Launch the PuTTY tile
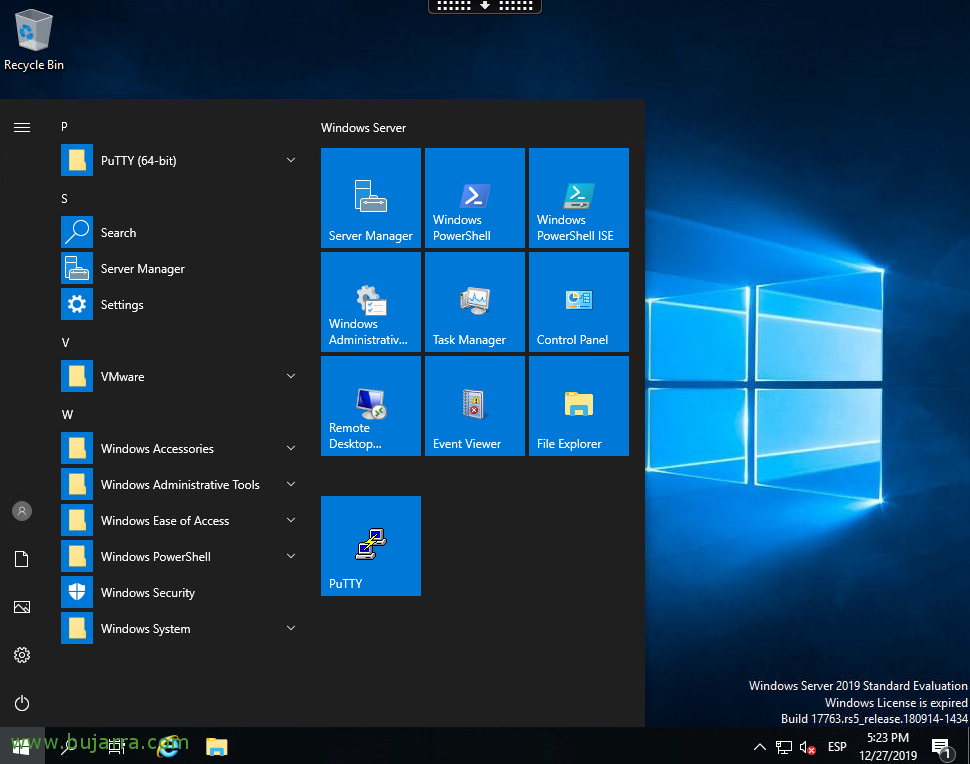 click(371, 546)
